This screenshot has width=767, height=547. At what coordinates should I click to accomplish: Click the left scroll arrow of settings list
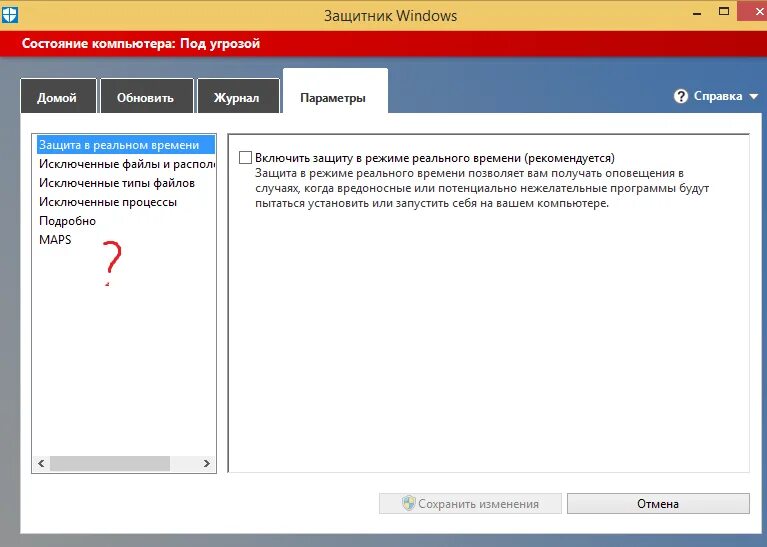pos(41,463)
